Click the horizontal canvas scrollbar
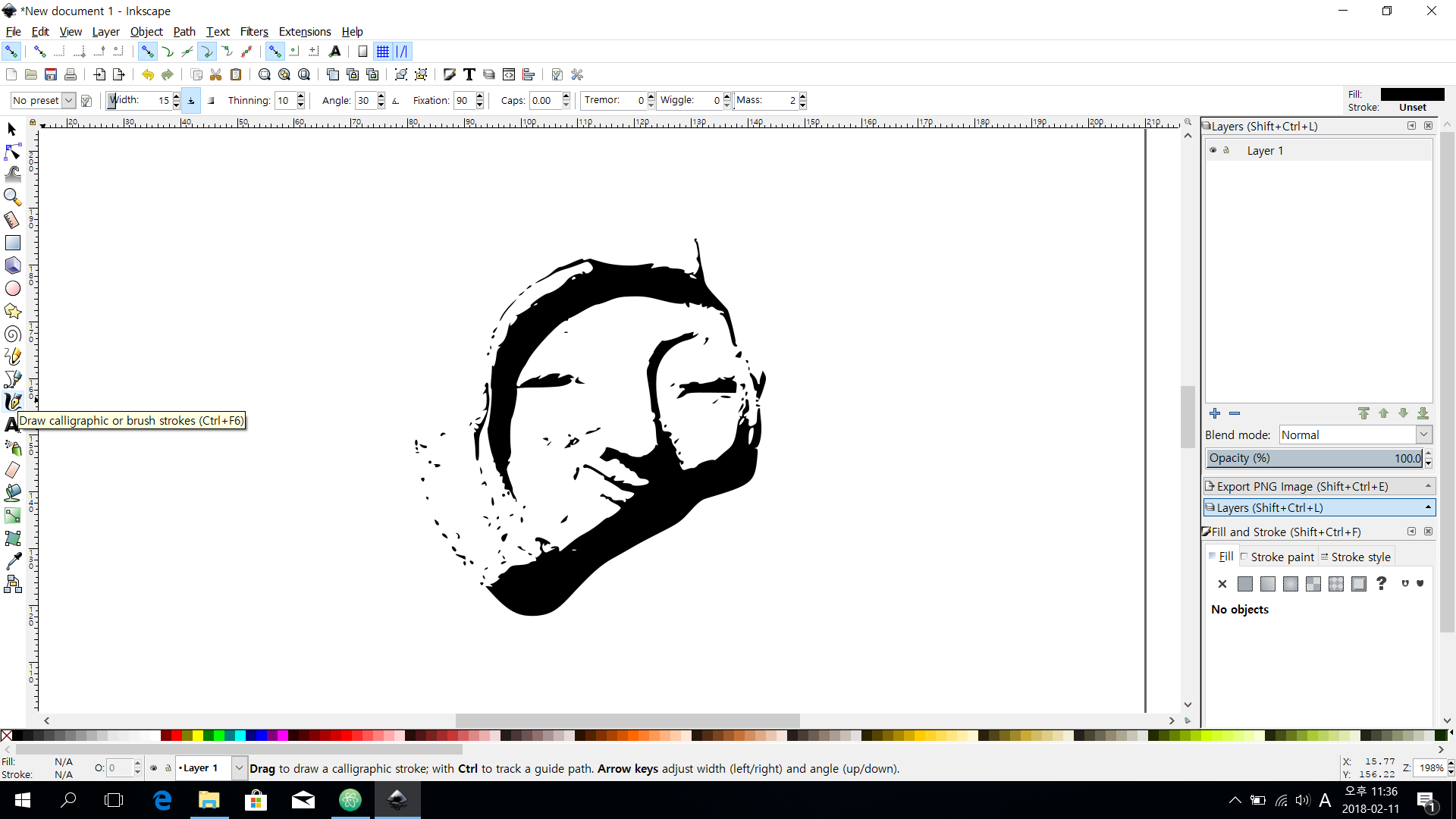Screen dimensions: 1456x819 click(x=627, y=720)
